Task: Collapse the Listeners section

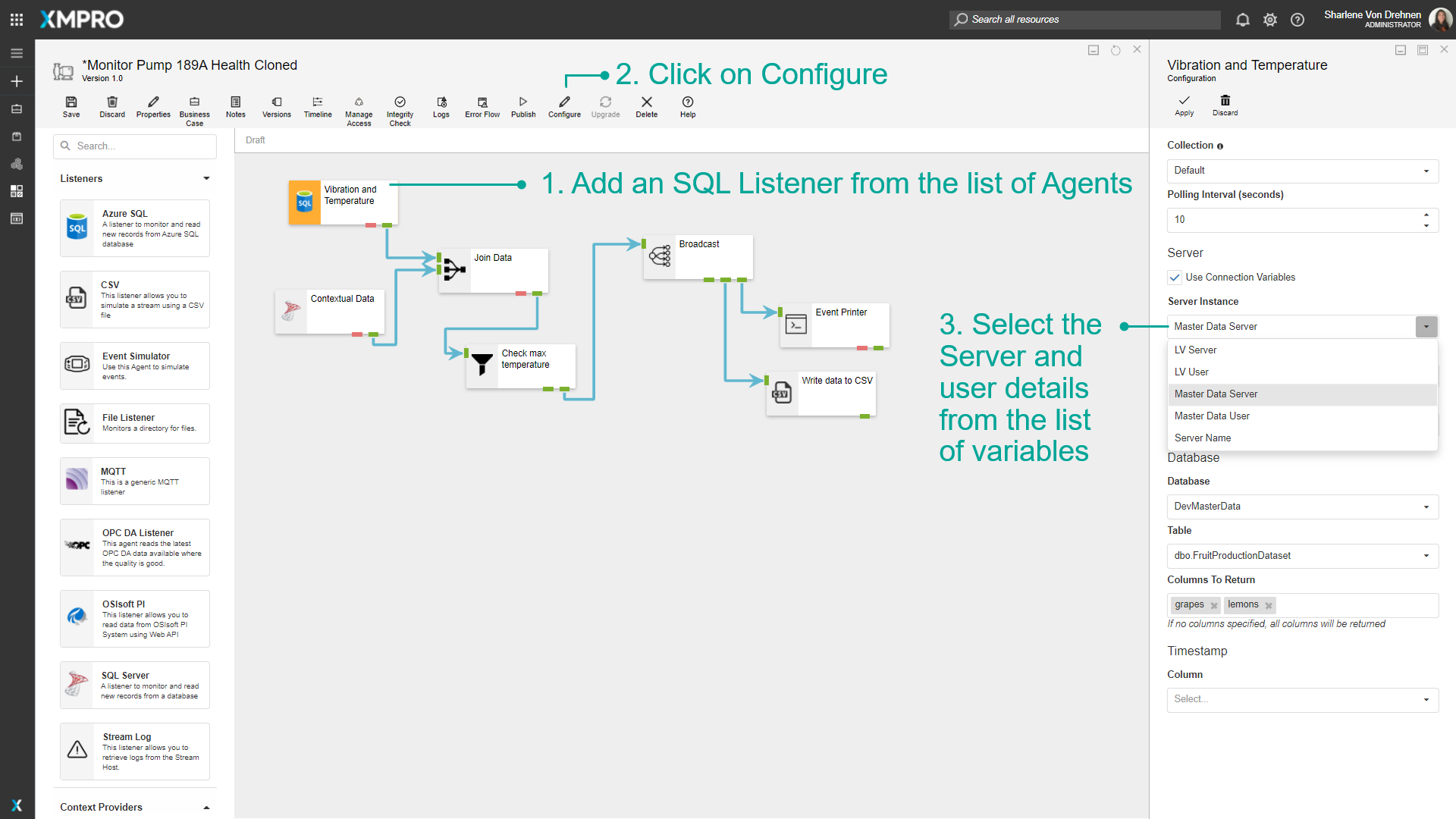Action: tap(206, 179)
